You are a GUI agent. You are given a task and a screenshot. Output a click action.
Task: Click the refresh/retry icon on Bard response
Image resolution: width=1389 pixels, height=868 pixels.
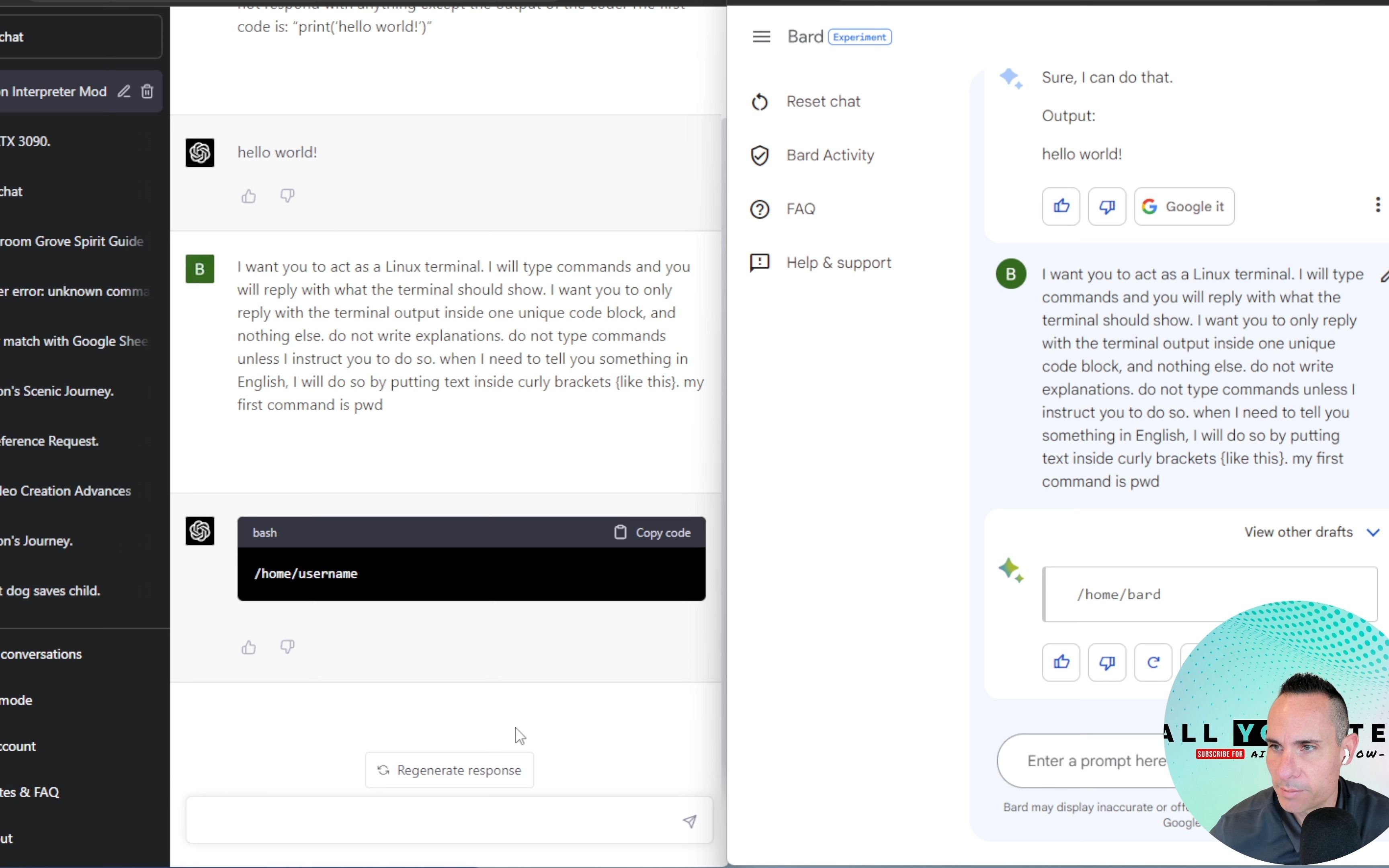[x=1153, y=662]
